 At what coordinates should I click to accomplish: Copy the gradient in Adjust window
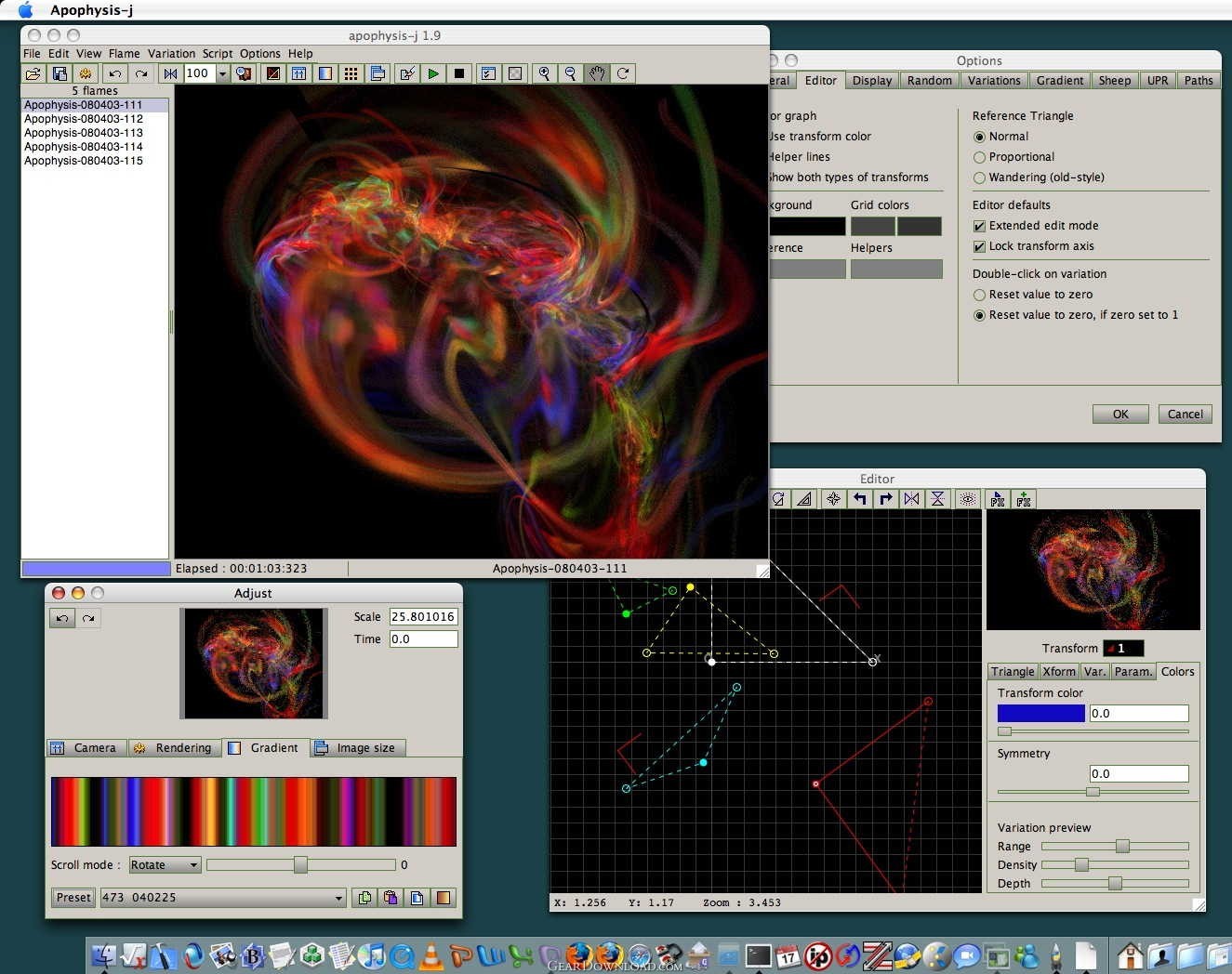pyautogui.click(x=364, y=897)
